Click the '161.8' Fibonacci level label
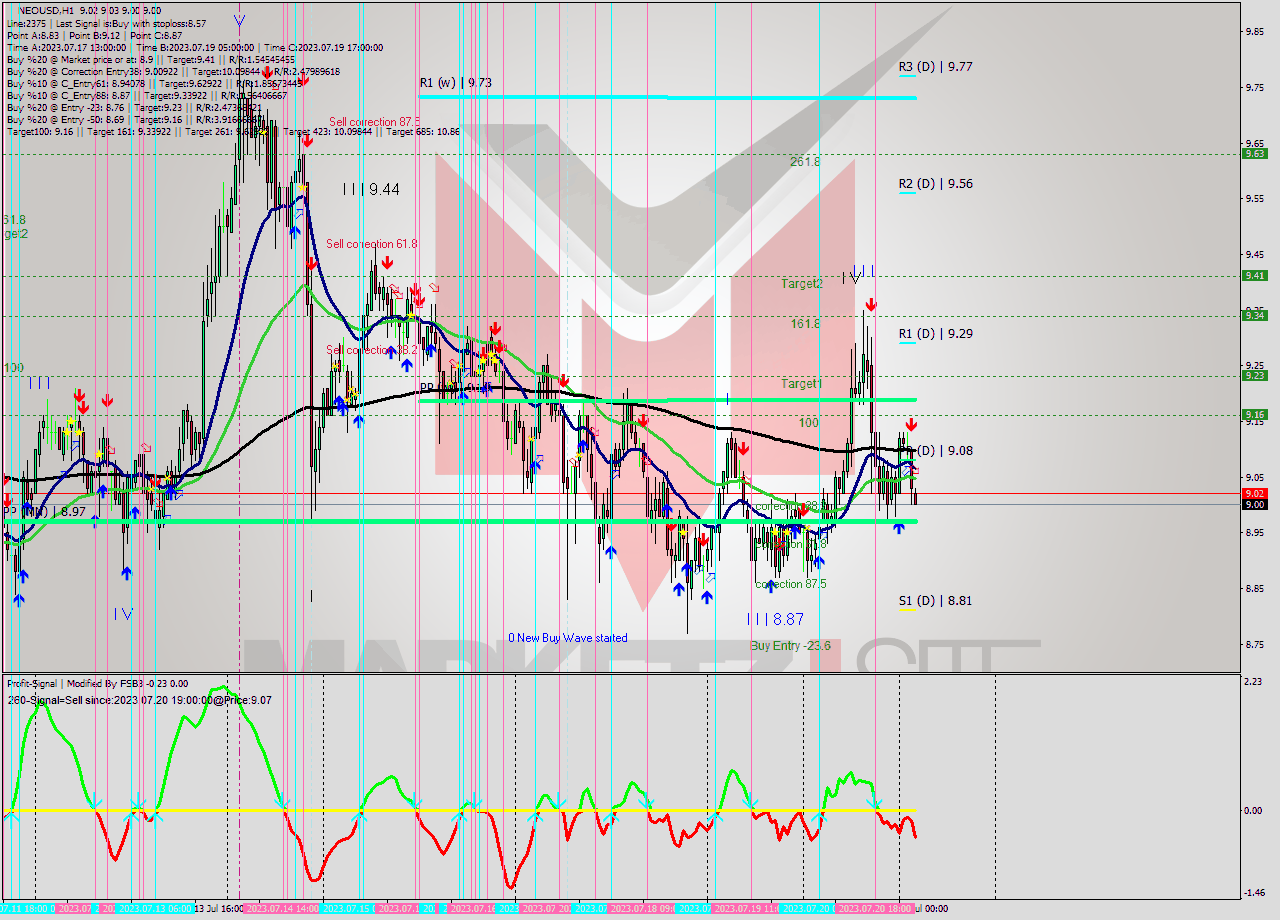The image size is (1280, 920). [x=805, y=323]
